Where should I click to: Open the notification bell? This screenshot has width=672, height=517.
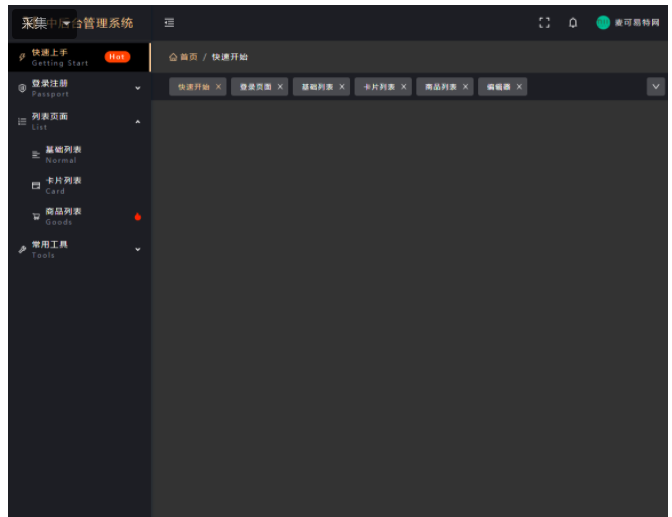tap(573, 23)
